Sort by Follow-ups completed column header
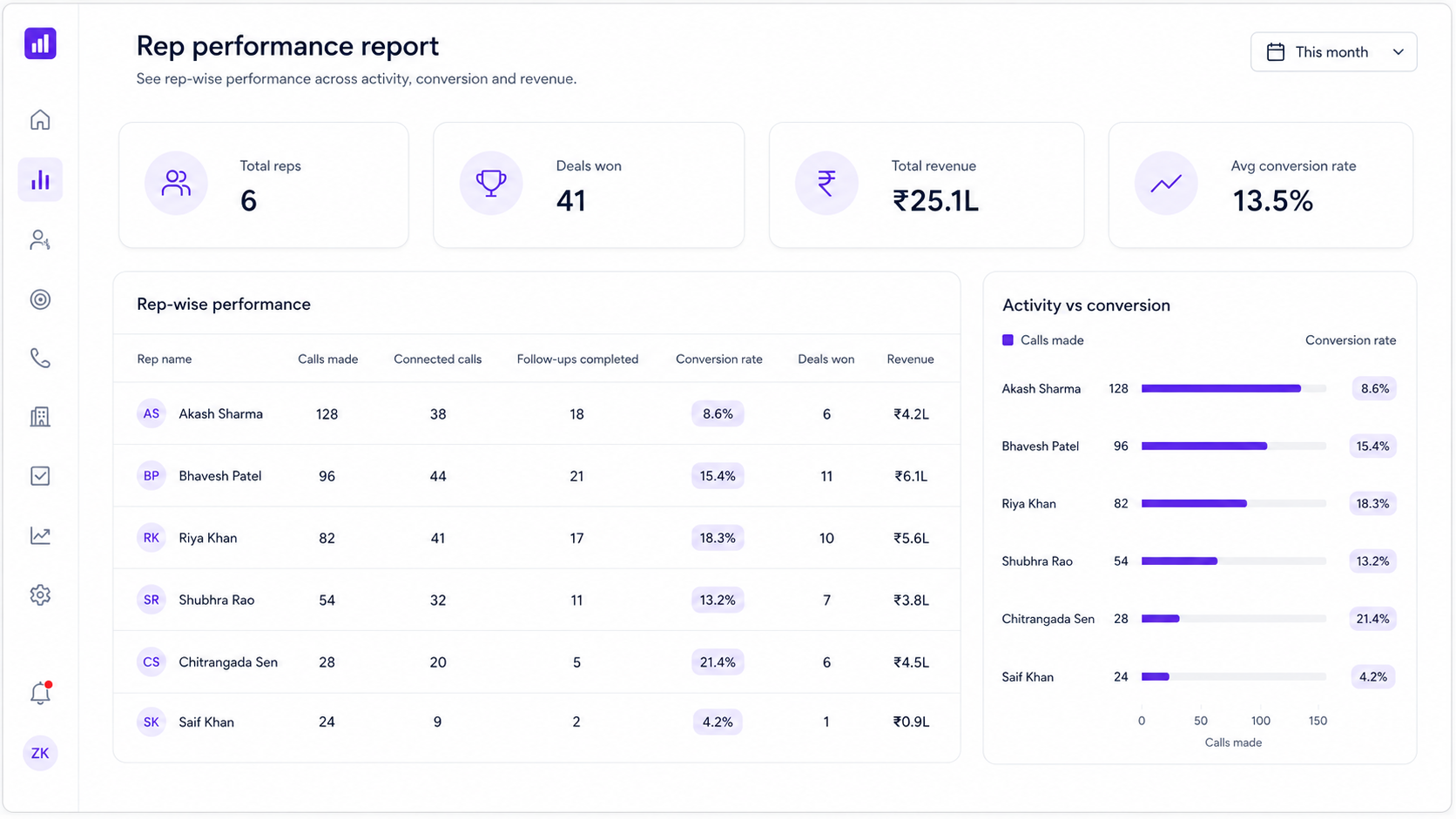The image size is (1456, 819). (x=577, y=359)
